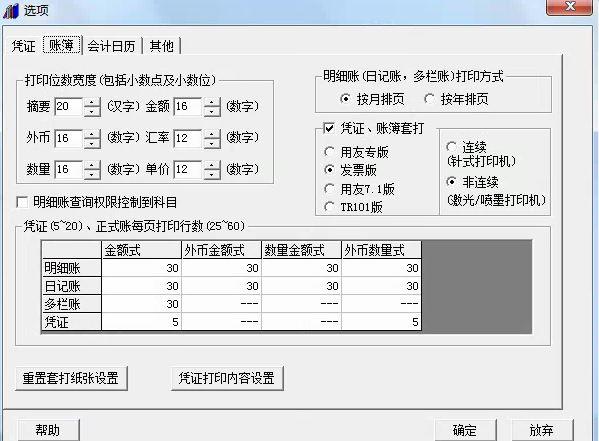599x441 pixels.
Task: Decrease the 外币 width with the down arrow
Action: pos(92,143)
